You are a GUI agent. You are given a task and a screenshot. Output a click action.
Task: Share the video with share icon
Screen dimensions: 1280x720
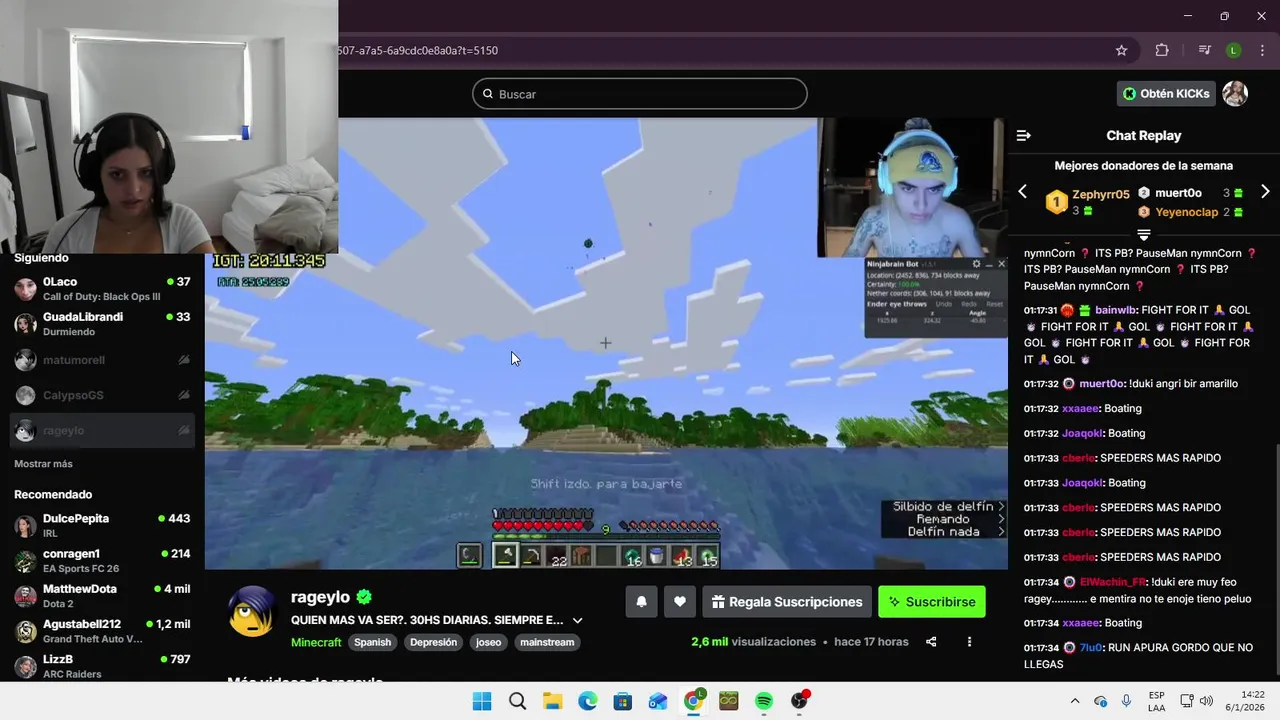tap(931, 642)
